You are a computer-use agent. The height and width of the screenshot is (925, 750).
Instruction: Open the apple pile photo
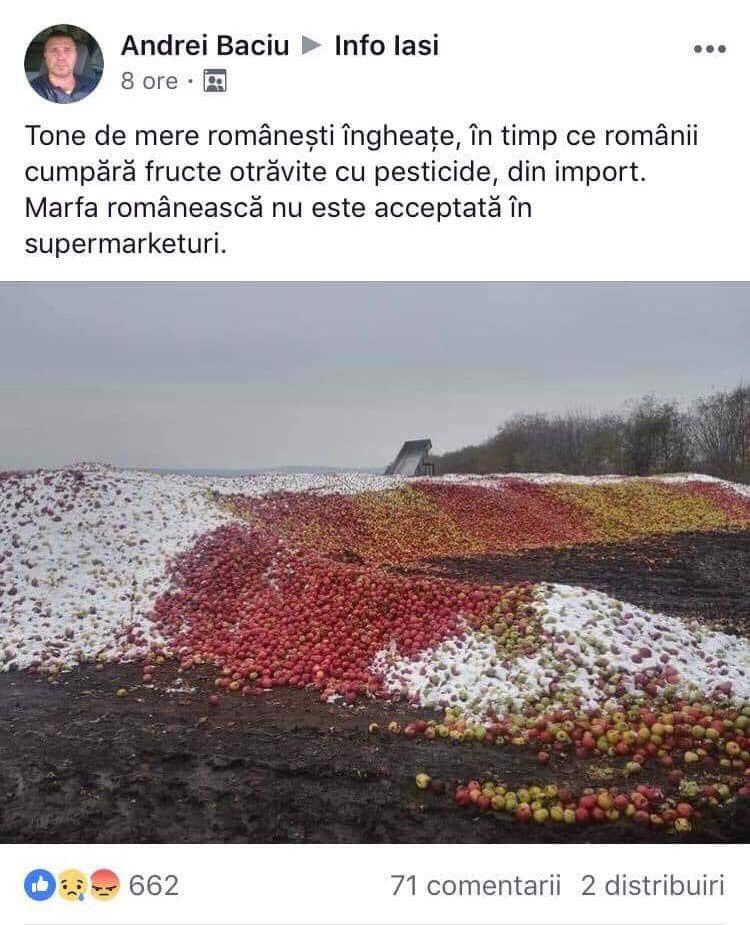coord(375,562)
